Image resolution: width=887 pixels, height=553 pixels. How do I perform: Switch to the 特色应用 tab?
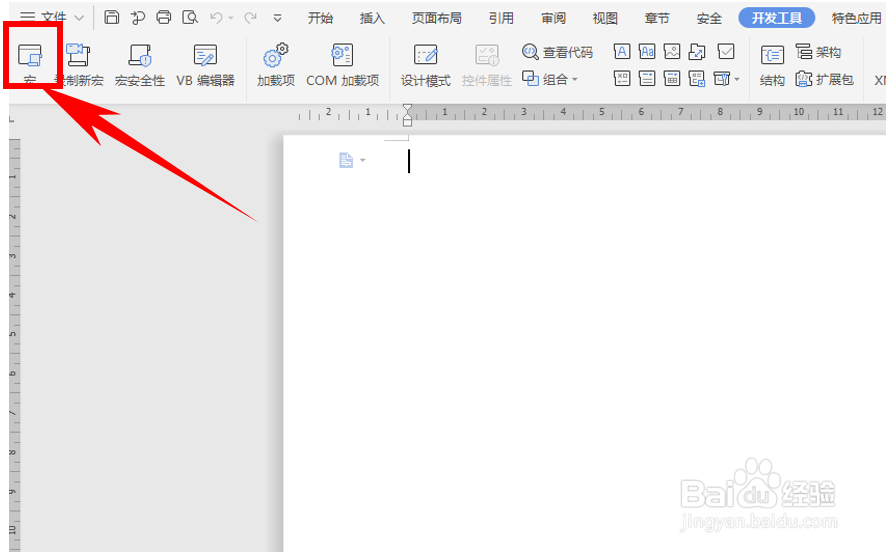856,18
